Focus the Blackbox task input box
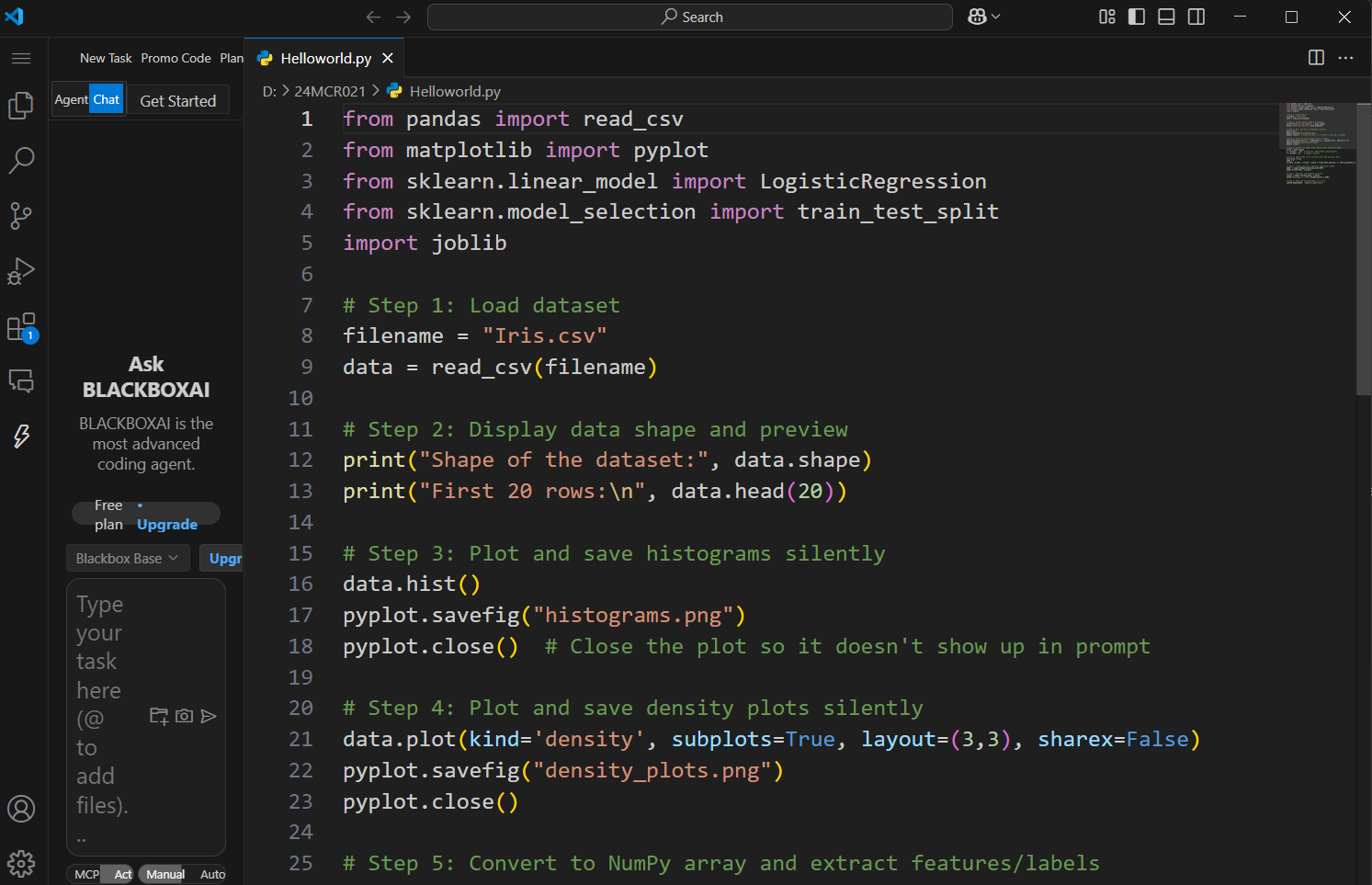The width and height of the screenshot is (1372, 885). [146, 717]
